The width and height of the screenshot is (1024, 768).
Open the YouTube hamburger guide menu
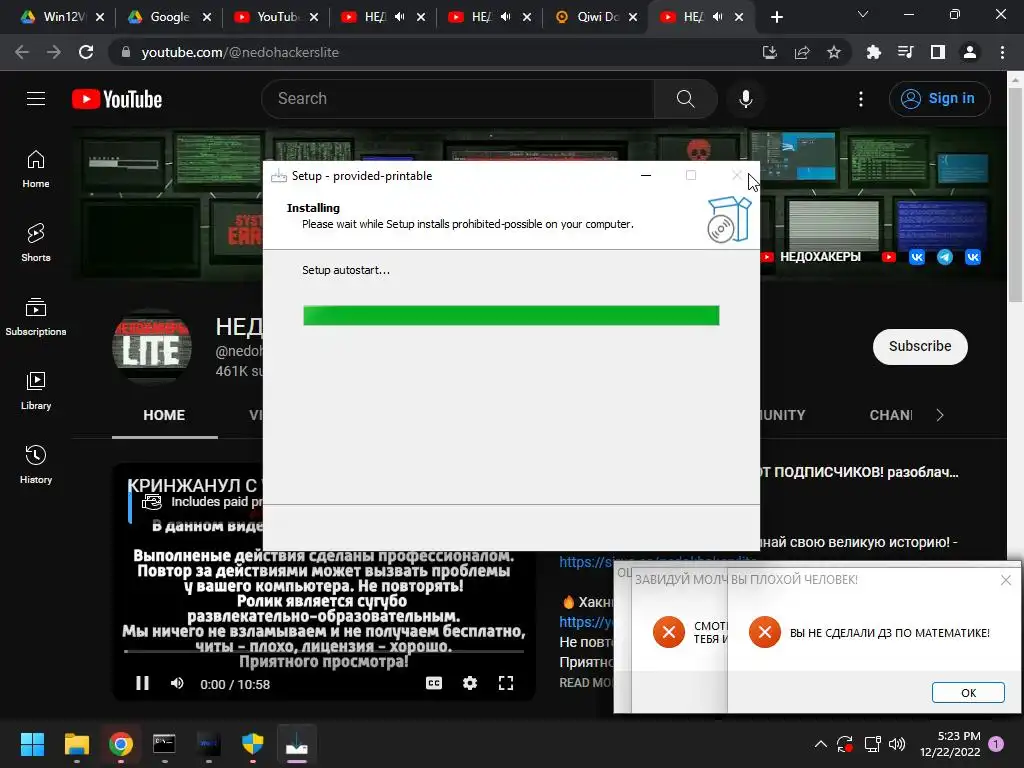click(36, 99)
